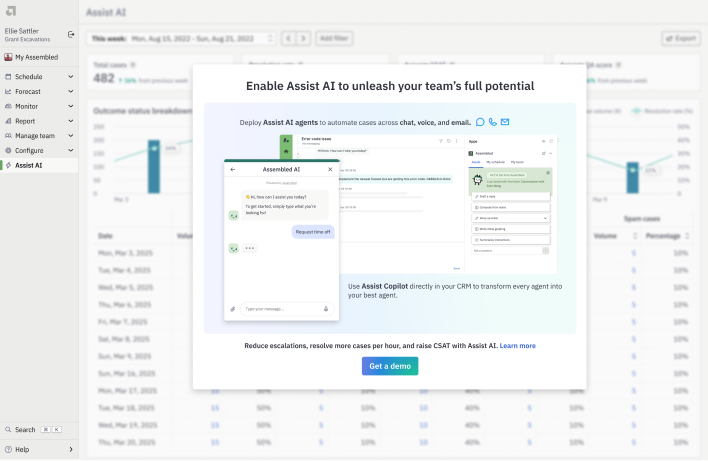This screenshot has width=708, height=461.
Task: Click the email envelope channel icon
Action: pos(505,122)
